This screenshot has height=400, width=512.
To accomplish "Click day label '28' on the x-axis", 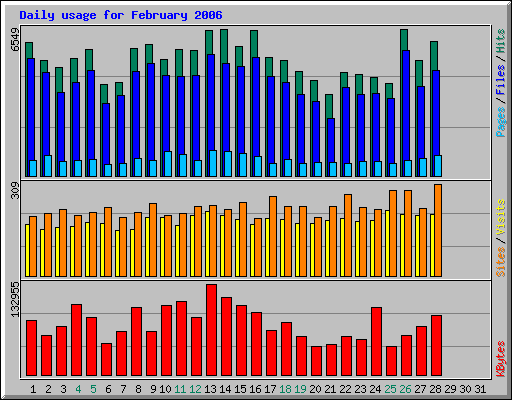I will pyautogui.click(x=435, y=389).
